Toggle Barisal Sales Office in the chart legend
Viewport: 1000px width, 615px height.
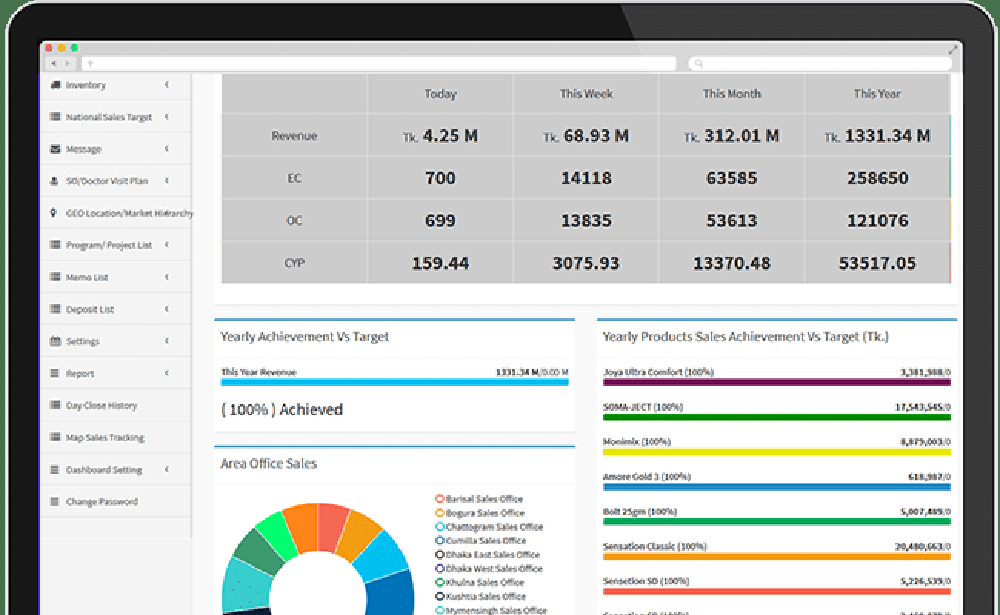tap(479, 499)
